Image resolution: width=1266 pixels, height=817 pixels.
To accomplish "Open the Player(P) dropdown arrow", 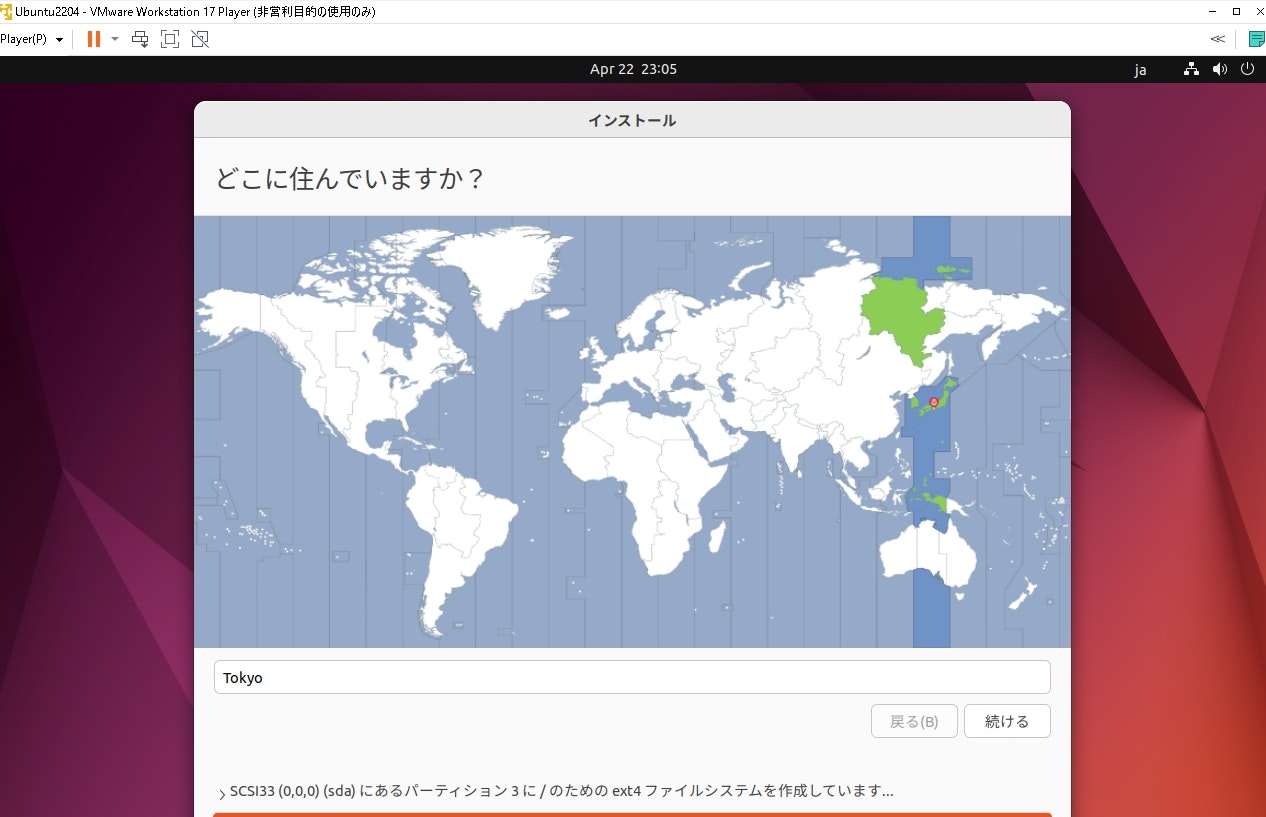I will pos(58,39).
